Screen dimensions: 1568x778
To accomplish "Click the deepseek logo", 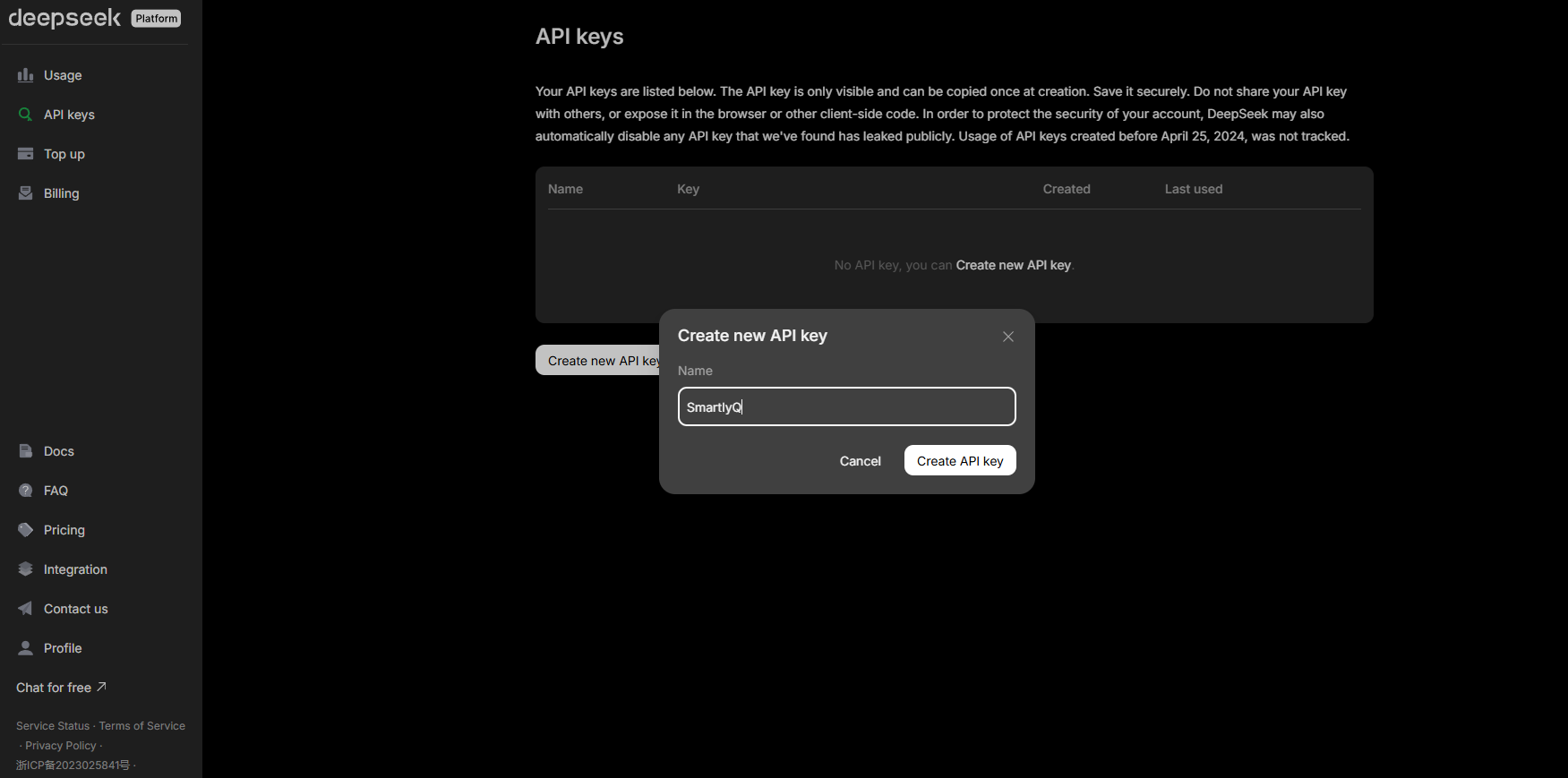I will click(64, 18).
